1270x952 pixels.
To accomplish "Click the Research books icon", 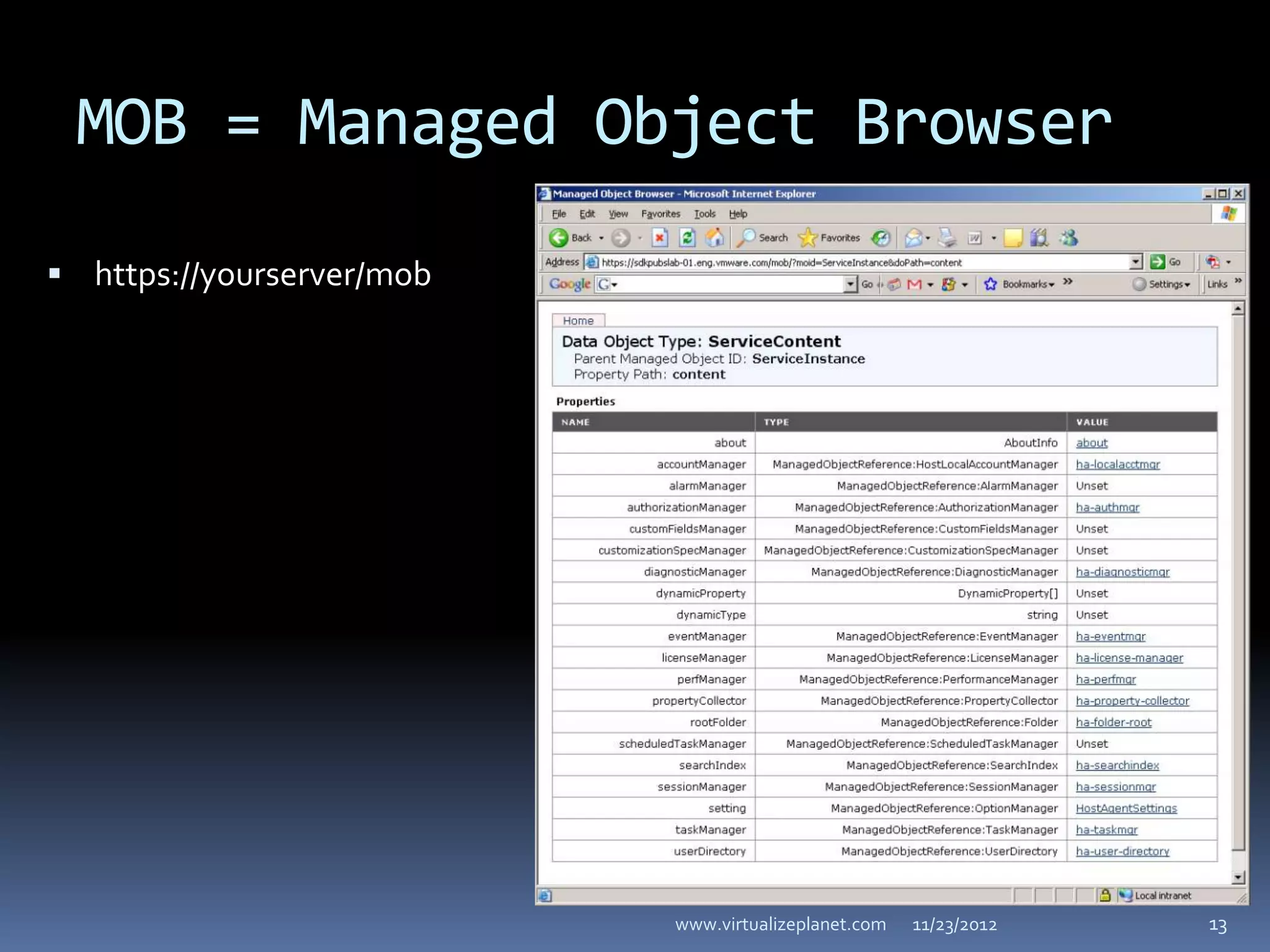I will 1039,238.
